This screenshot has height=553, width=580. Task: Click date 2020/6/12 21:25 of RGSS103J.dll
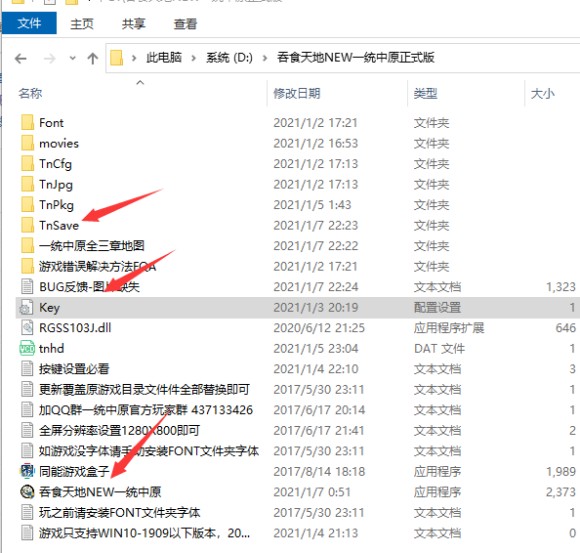coord(319,328)
